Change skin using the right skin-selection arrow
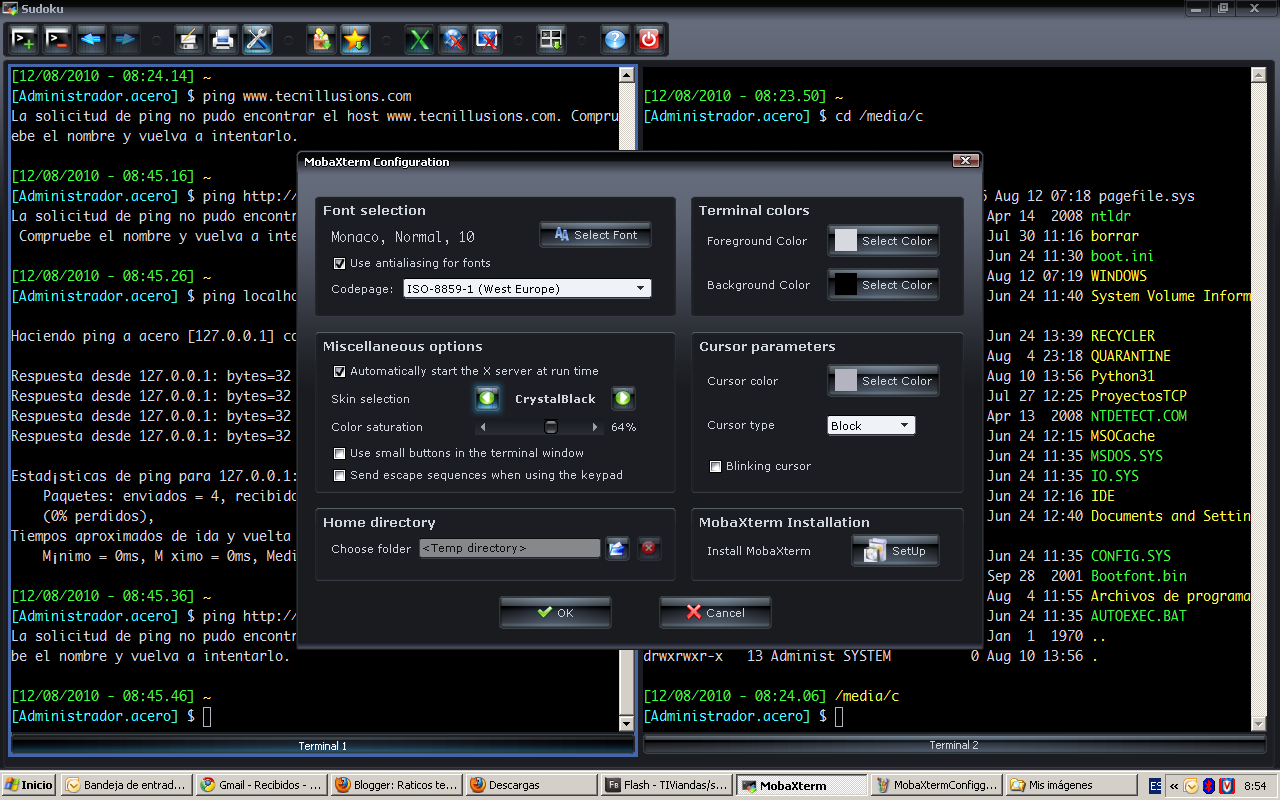This screenshot has height=800, width=1280. coord(623,398)
